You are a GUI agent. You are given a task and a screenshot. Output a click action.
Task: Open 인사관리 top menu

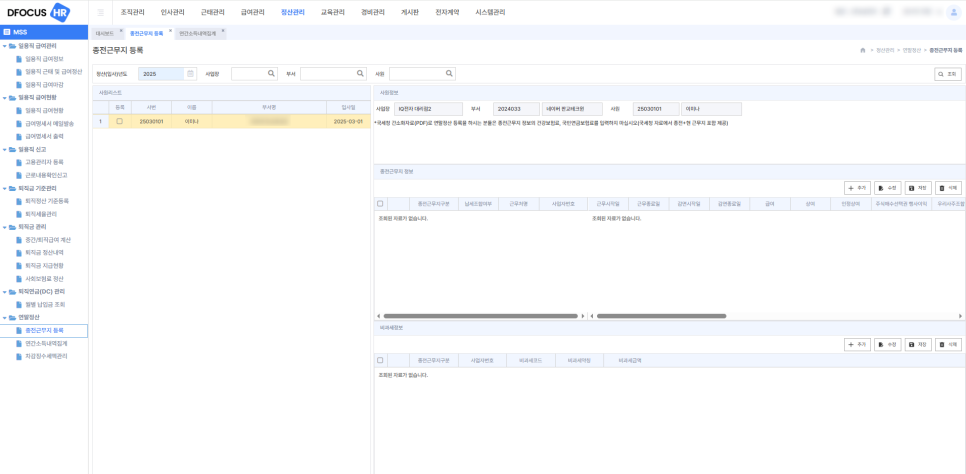pyautogui.click(x=172, y=12)
